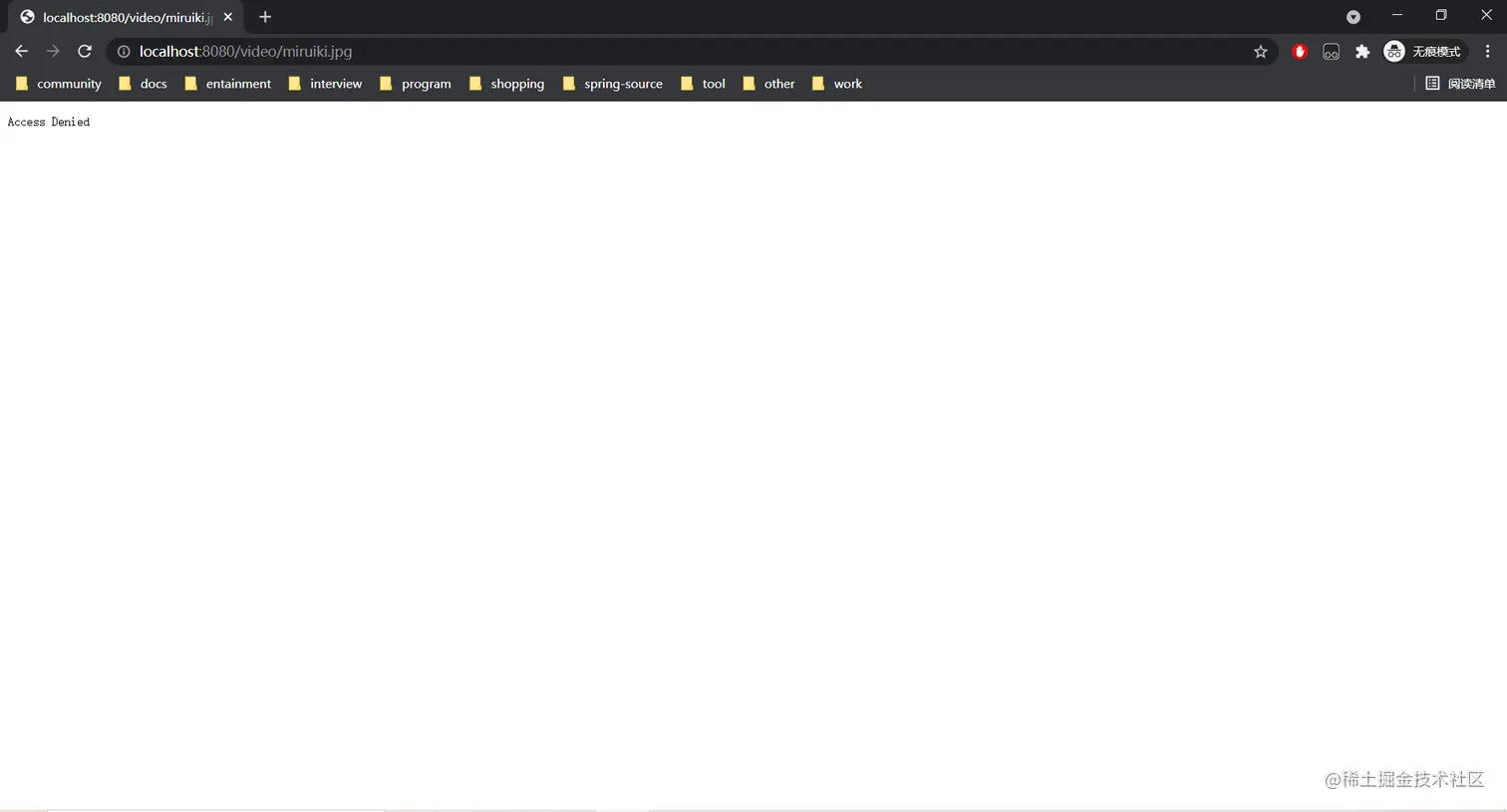Reload the current page
This screenshot has height=812, width=1507.
tap(85, 51)
